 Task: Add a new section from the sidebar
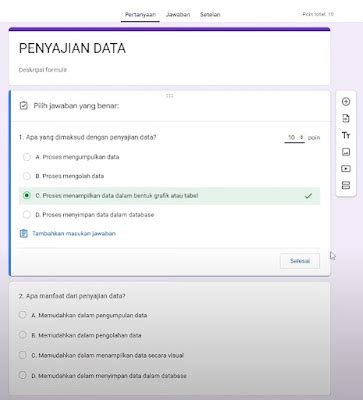pos(346,185)
